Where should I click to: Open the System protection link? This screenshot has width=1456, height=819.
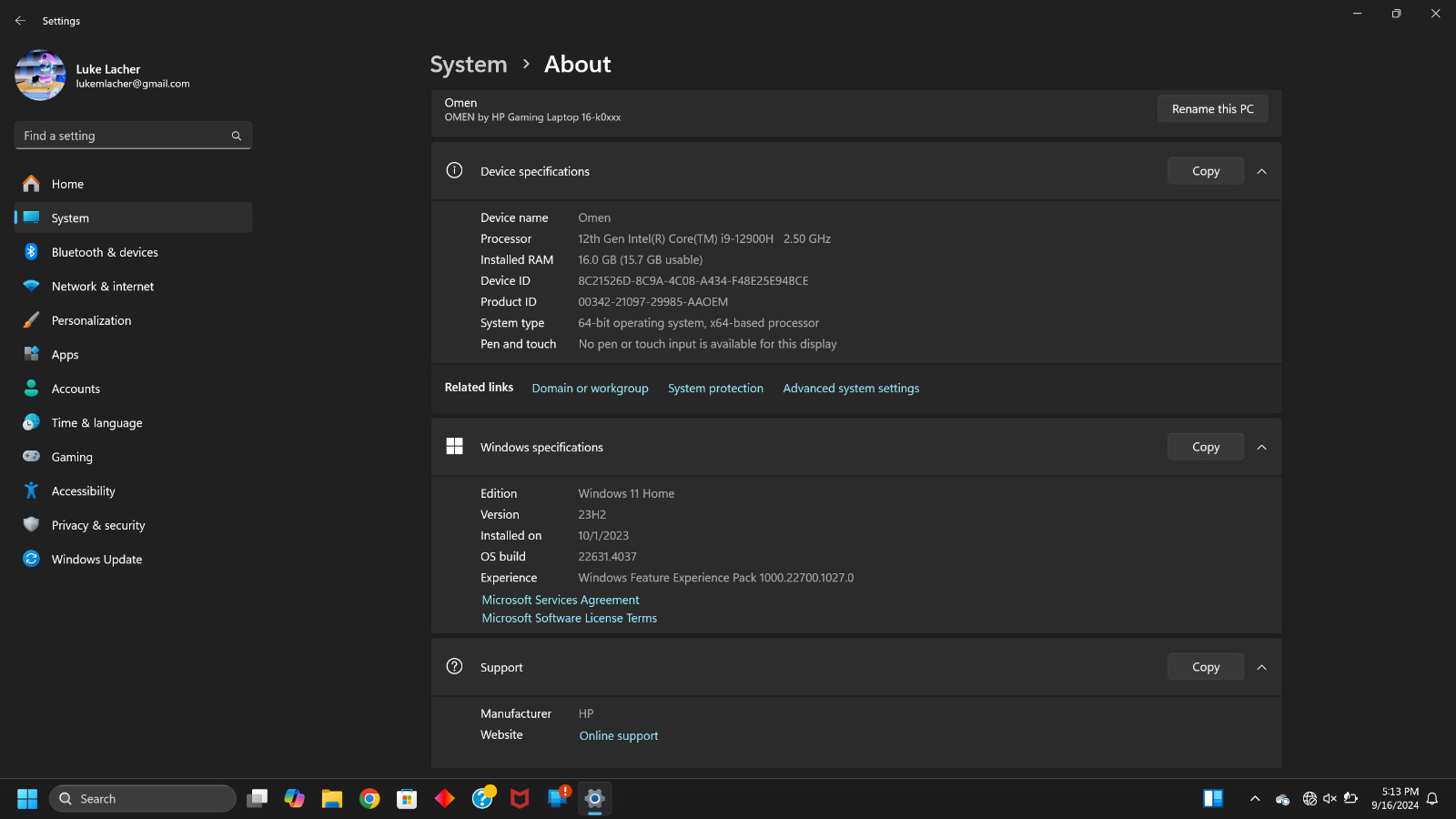pos(715,389)
